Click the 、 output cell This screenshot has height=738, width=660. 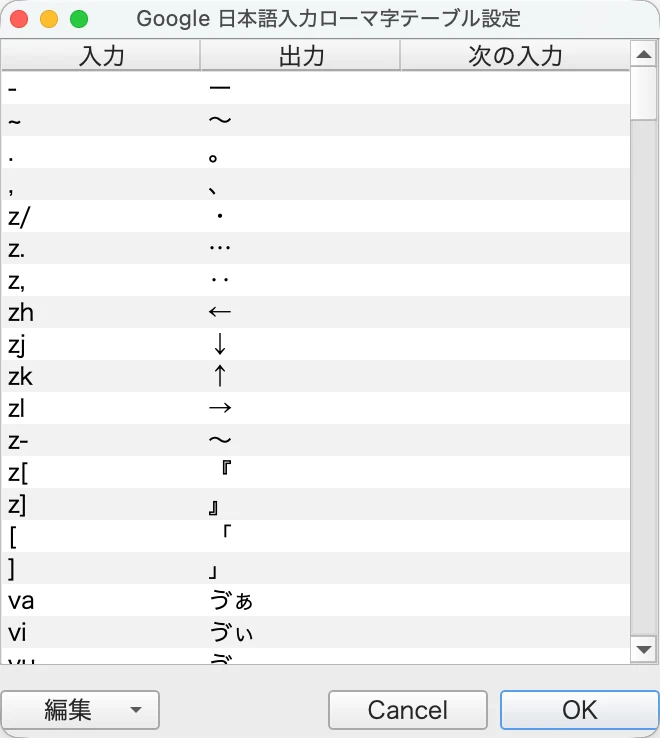tap(300, 184)
